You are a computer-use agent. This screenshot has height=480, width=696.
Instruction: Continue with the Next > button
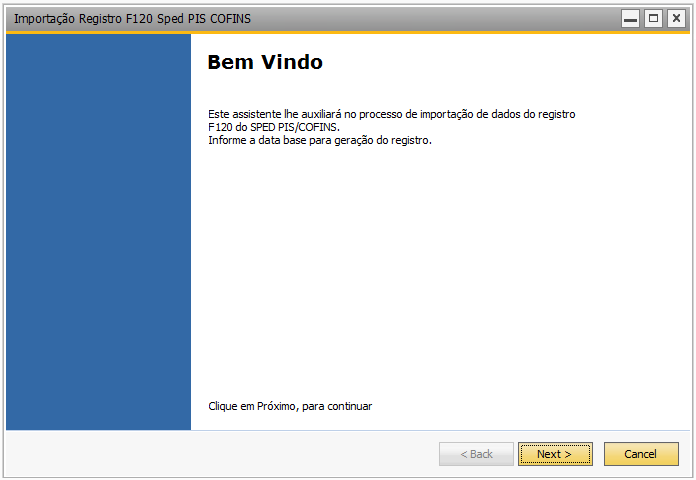(555, 454)
